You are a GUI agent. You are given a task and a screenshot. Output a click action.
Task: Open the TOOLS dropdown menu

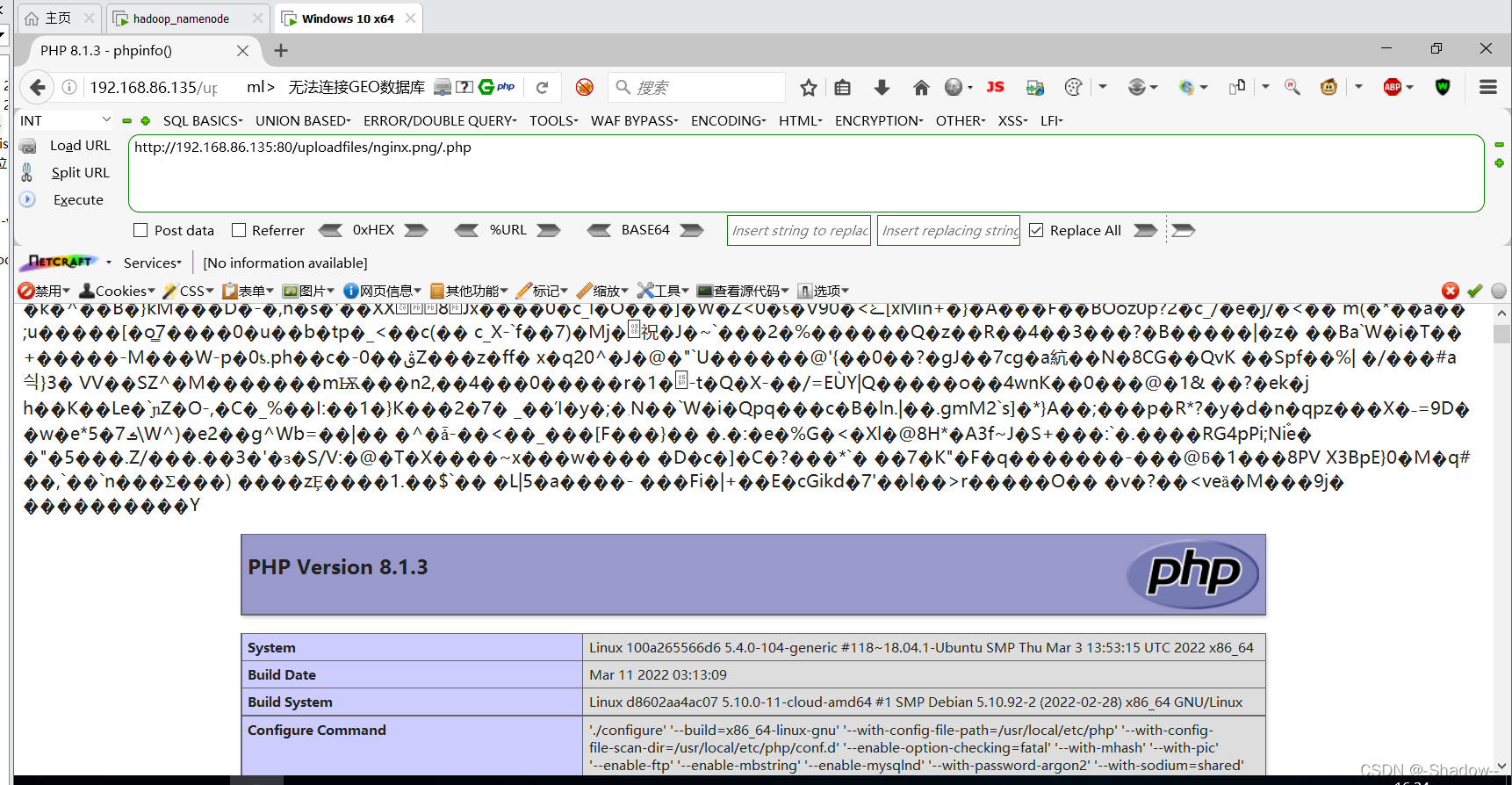click(x=553, y=121)
